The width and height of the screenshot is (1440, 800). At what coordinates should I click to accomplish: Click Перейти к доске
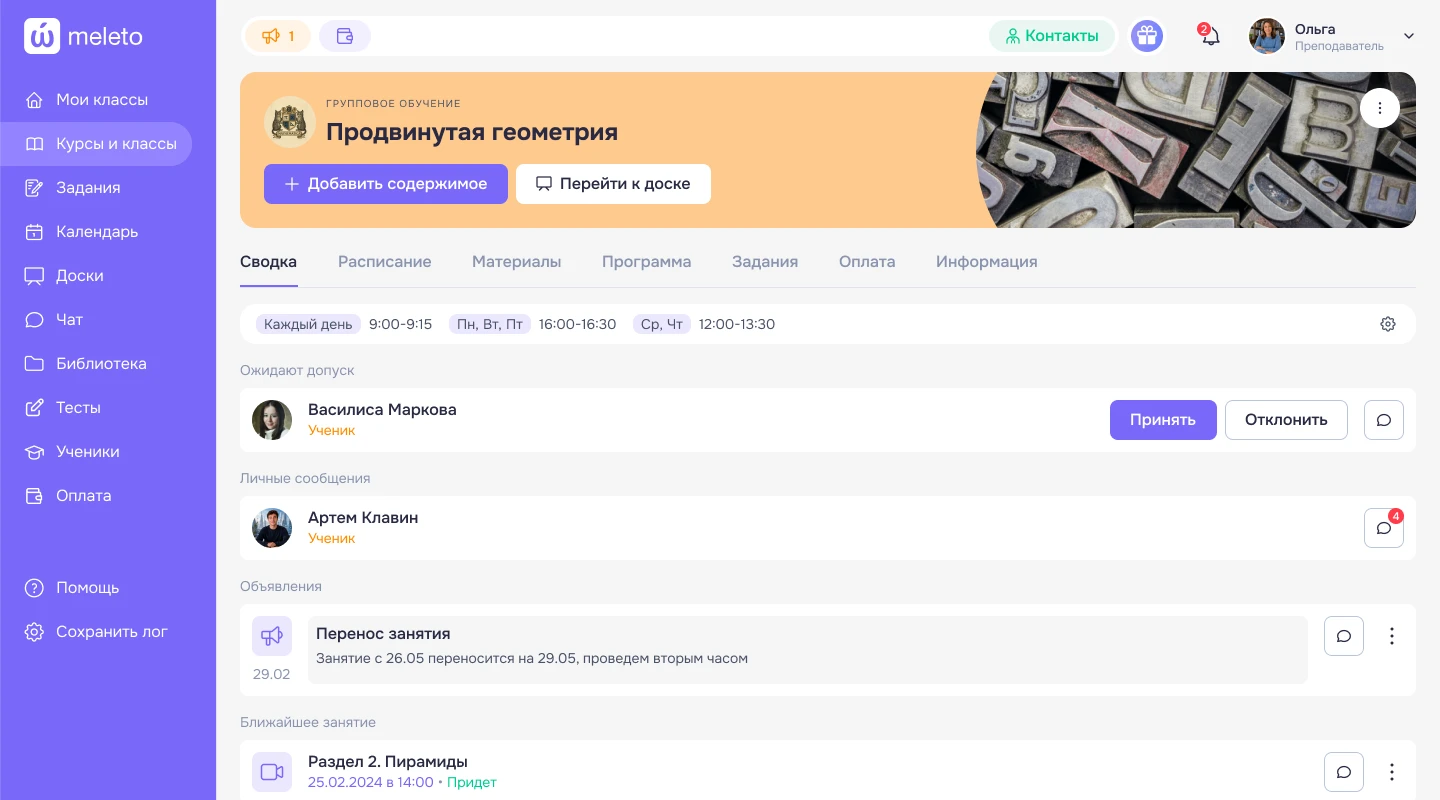tap(613, 184)
